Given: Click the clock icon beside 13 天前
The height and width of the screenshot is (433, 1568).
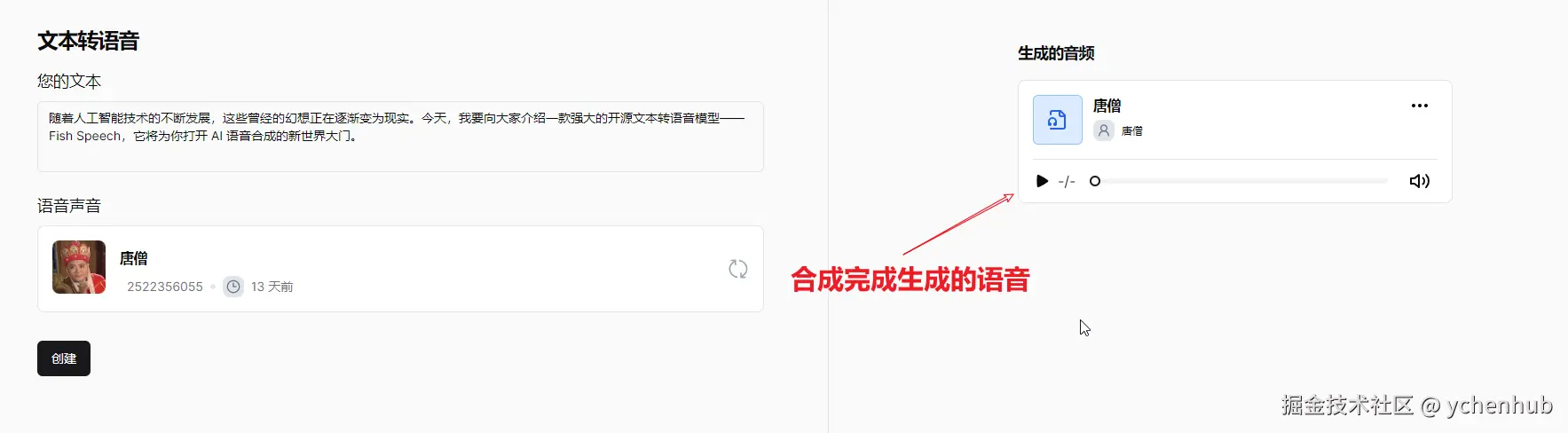Looking at the screenshot, I should pyautogui.click(x=233, y=287).
